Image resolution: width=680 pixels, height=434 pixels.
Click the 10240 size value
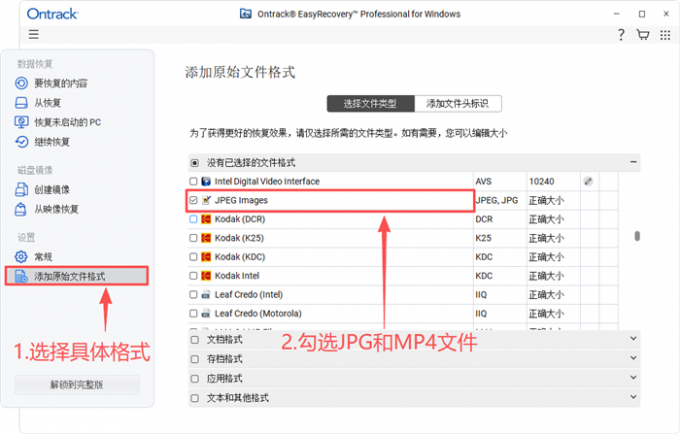pos(541,181)
